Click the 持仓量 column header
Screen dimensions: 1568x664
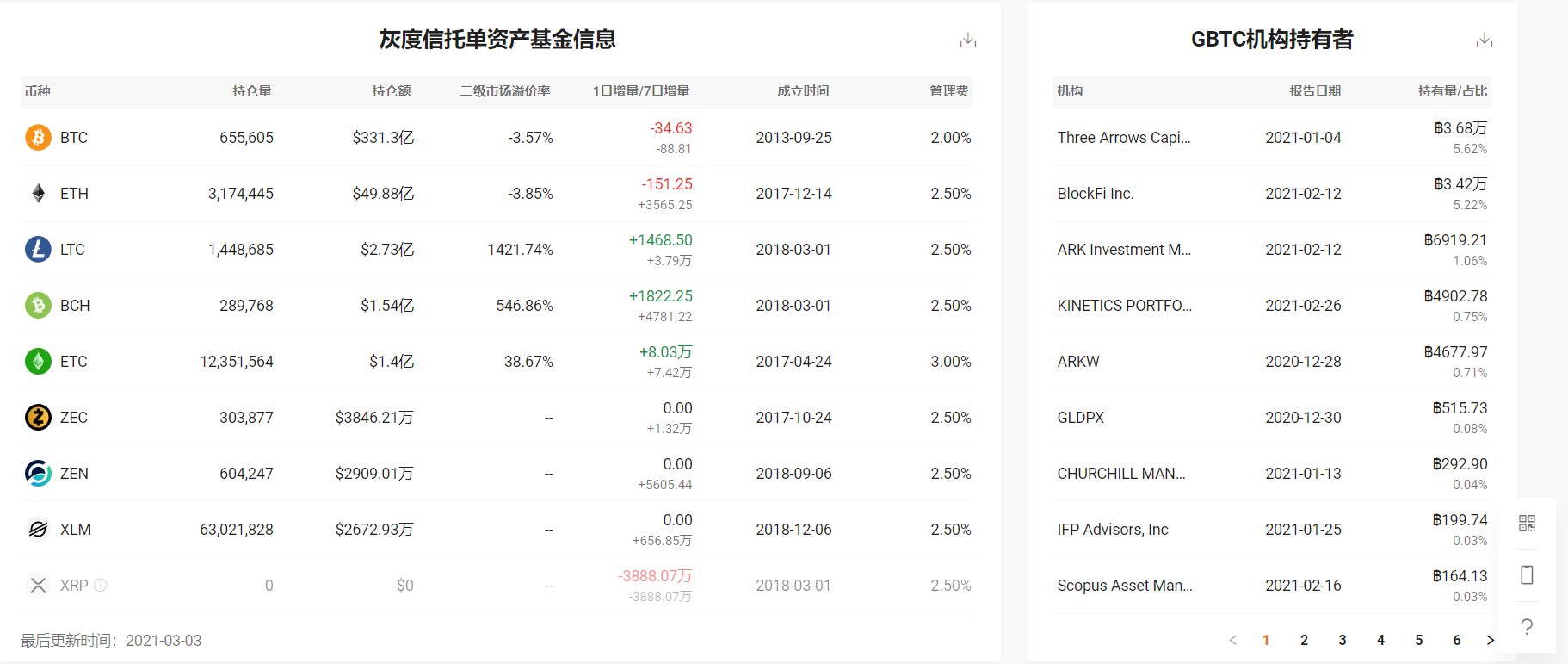[x=252, y=91]
